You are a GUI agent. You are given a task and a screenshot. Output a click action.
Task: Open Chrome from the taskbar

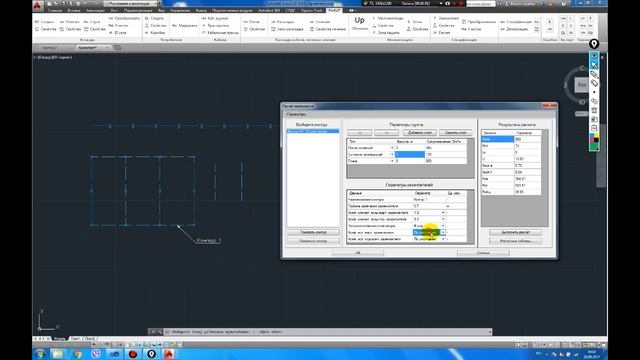point(77,354)
